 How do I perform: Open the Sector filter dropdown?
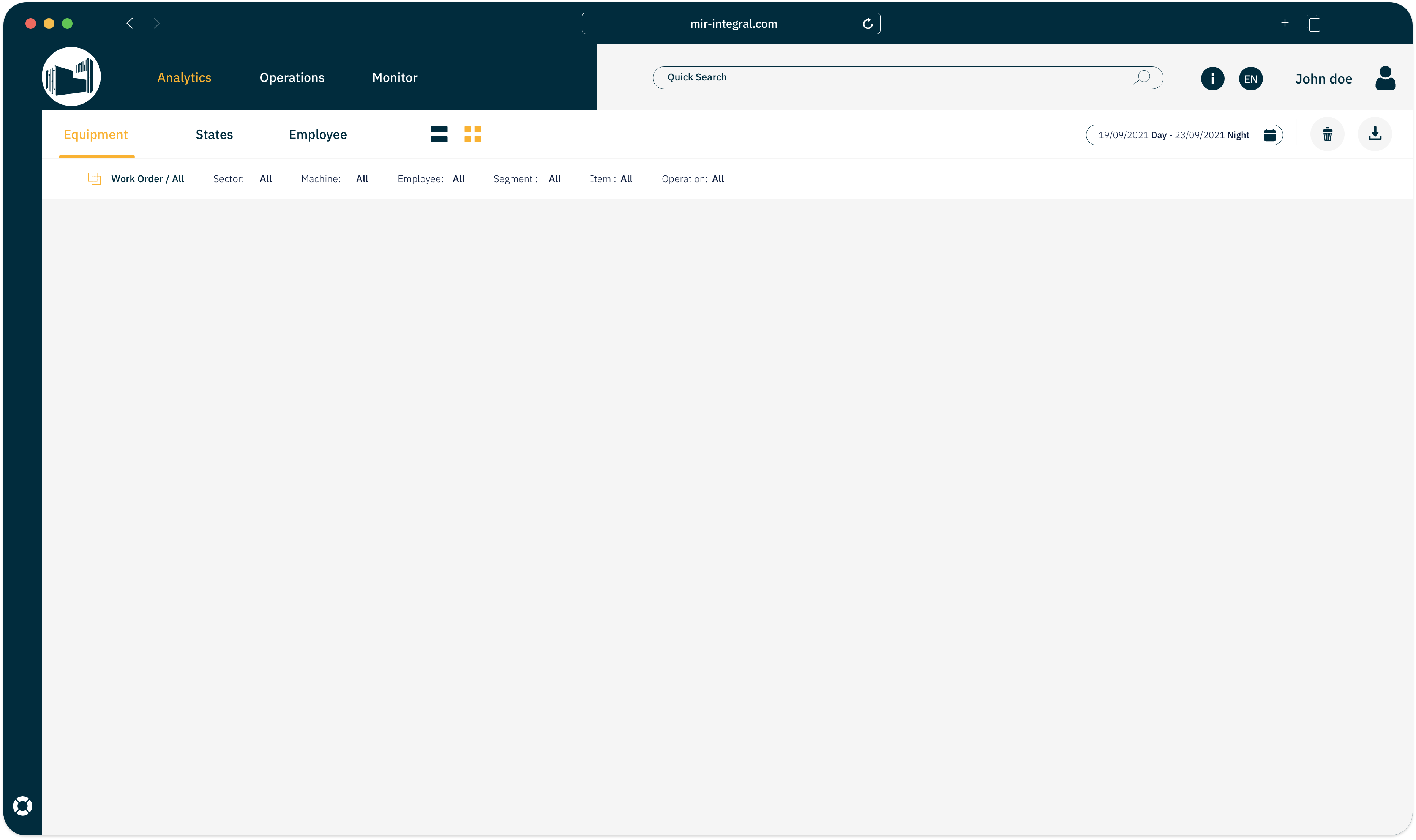(x=242, y=179)
